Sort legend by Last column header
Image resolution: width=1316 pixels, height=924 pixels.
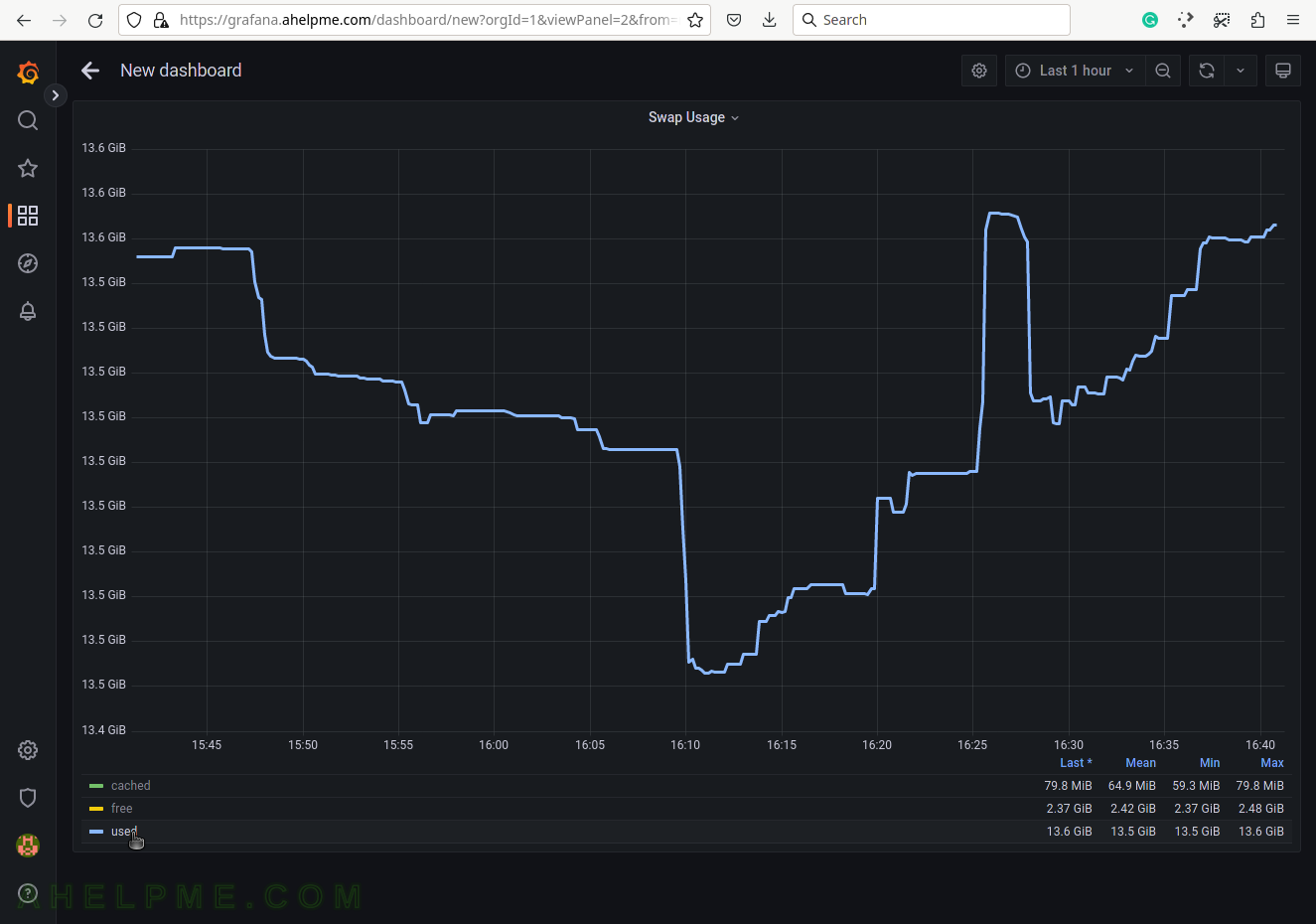1076,763
